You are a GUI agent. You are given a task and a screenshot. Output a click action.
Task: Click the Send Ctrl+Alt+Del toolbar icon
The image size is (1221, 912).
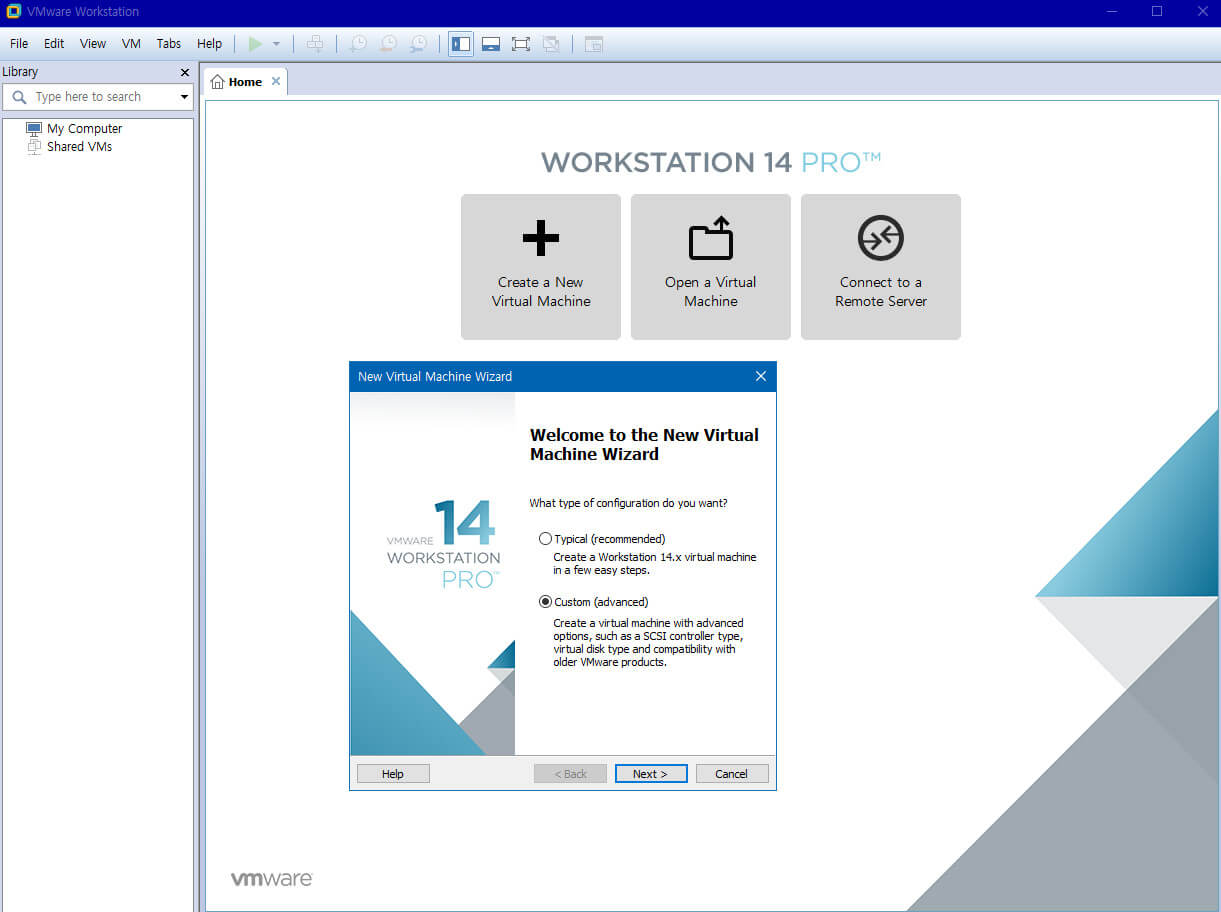pos(315,44)
